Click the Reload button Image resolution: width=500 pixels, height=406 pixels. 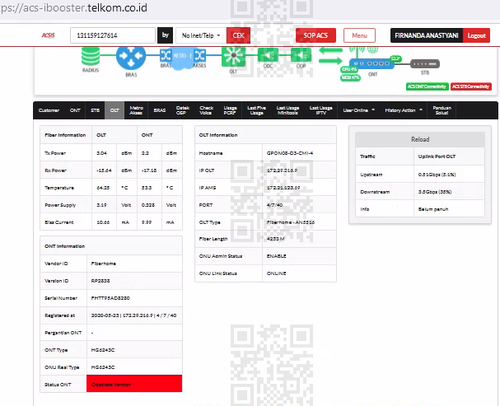click(420, 139)
